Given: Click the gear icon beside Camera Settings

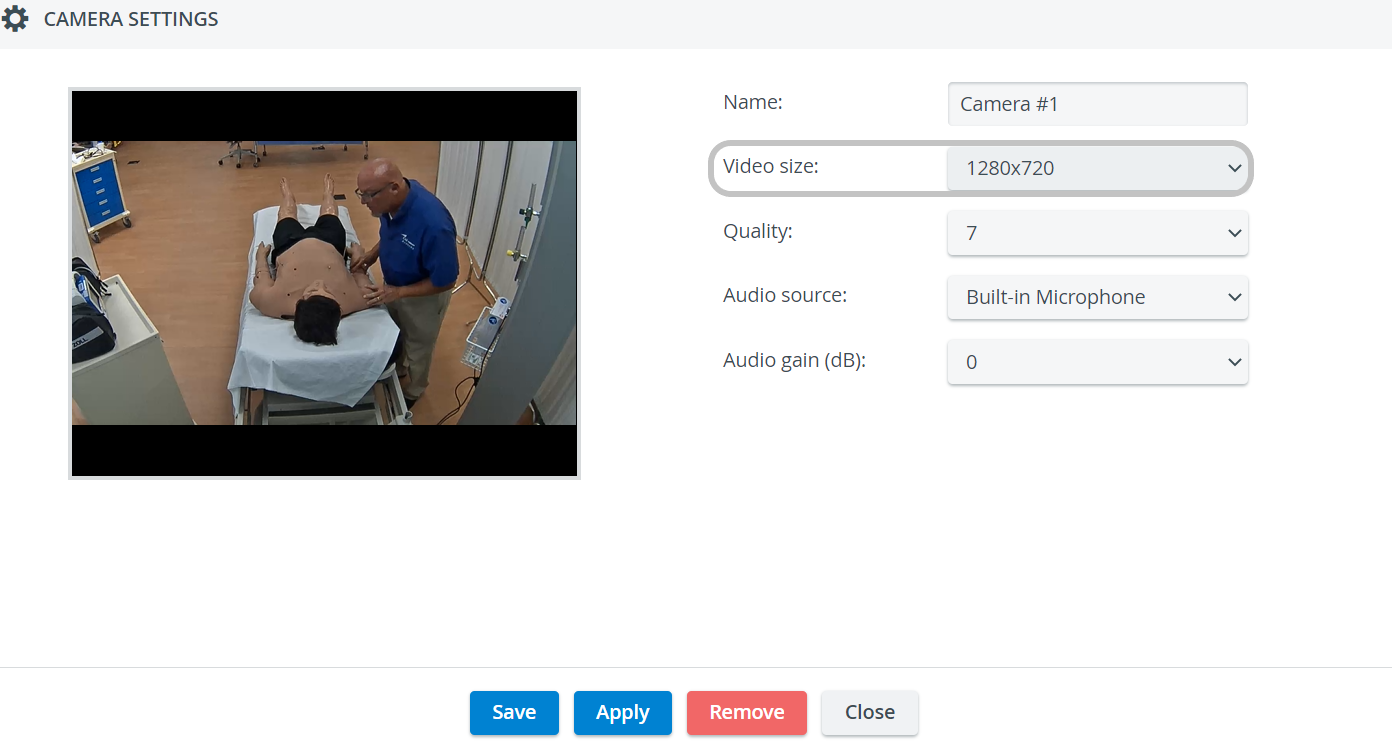Looking at the screenshot, I should tap(15, 19).
